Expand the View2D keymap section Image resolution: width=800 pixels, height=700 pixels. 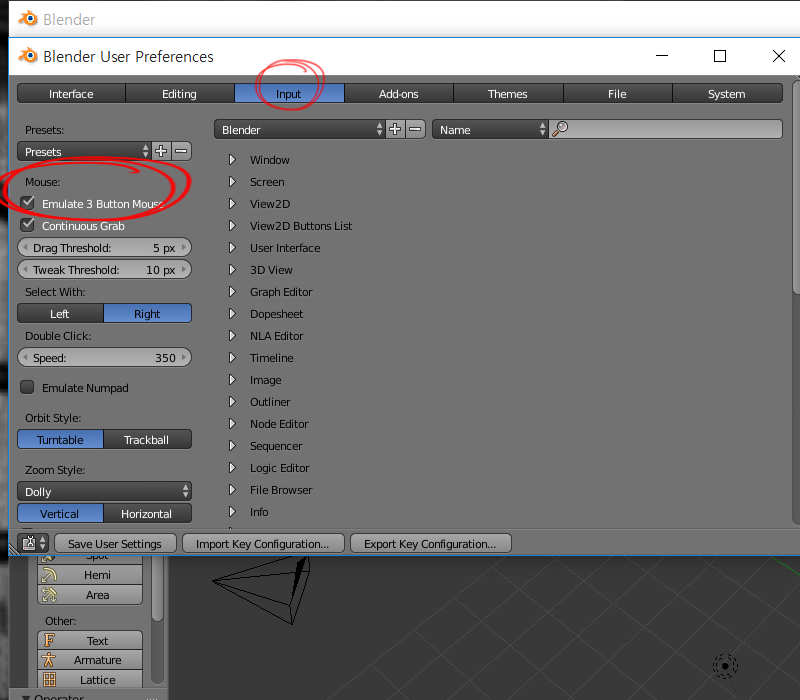coord(232,204)
